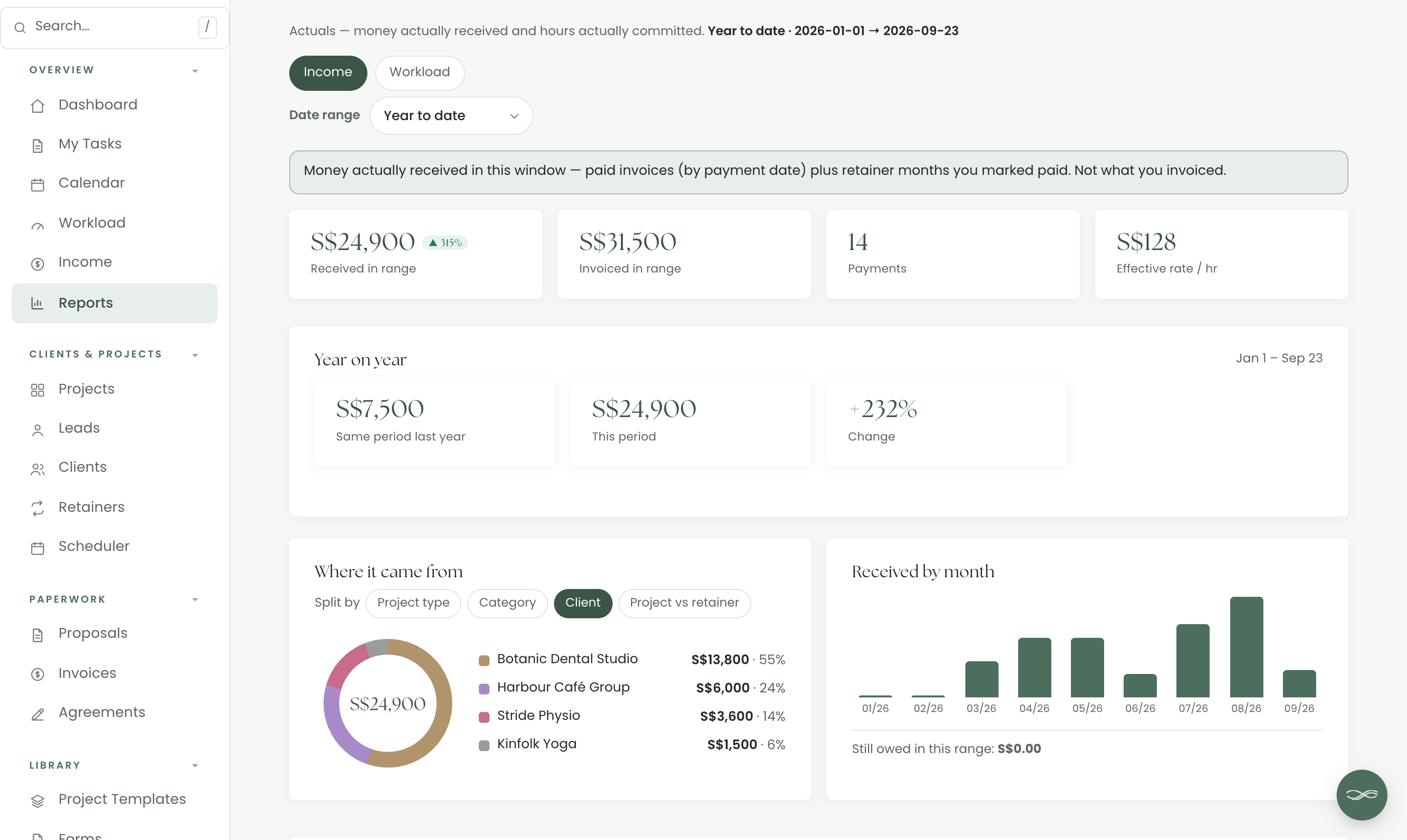Go to My Tasks

[114, 145]
